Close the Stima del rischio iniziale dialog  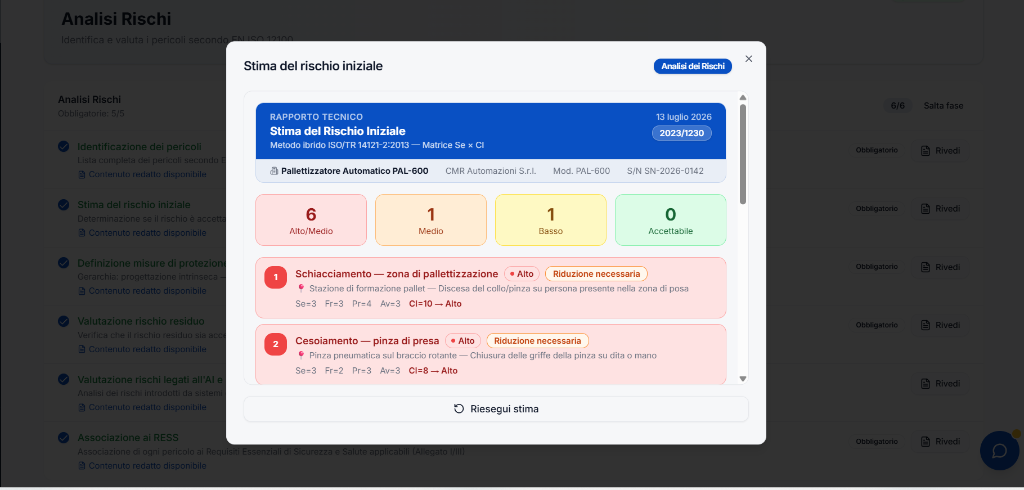pyautogui.click(x=748, y=59)
